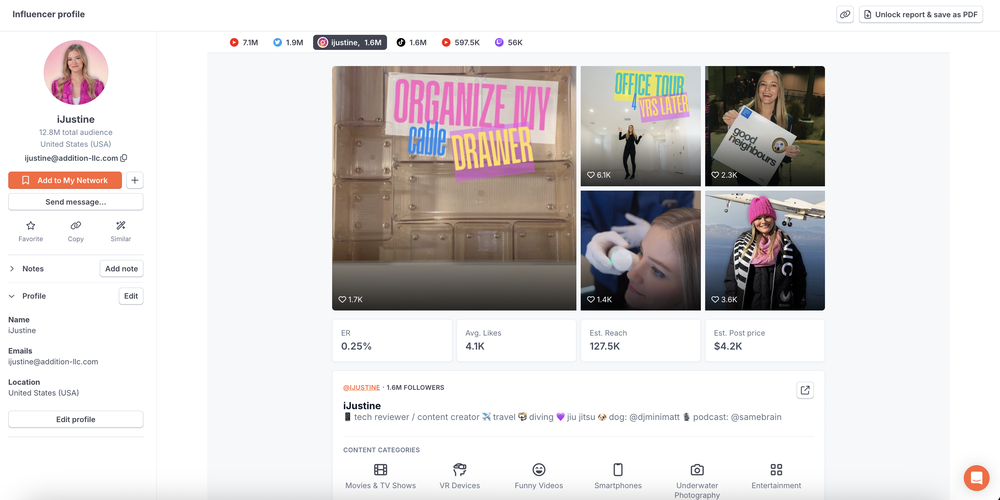Click the VR Devices category icon
Viewport: 1000px width, 500px height.
tap(460, 470)
